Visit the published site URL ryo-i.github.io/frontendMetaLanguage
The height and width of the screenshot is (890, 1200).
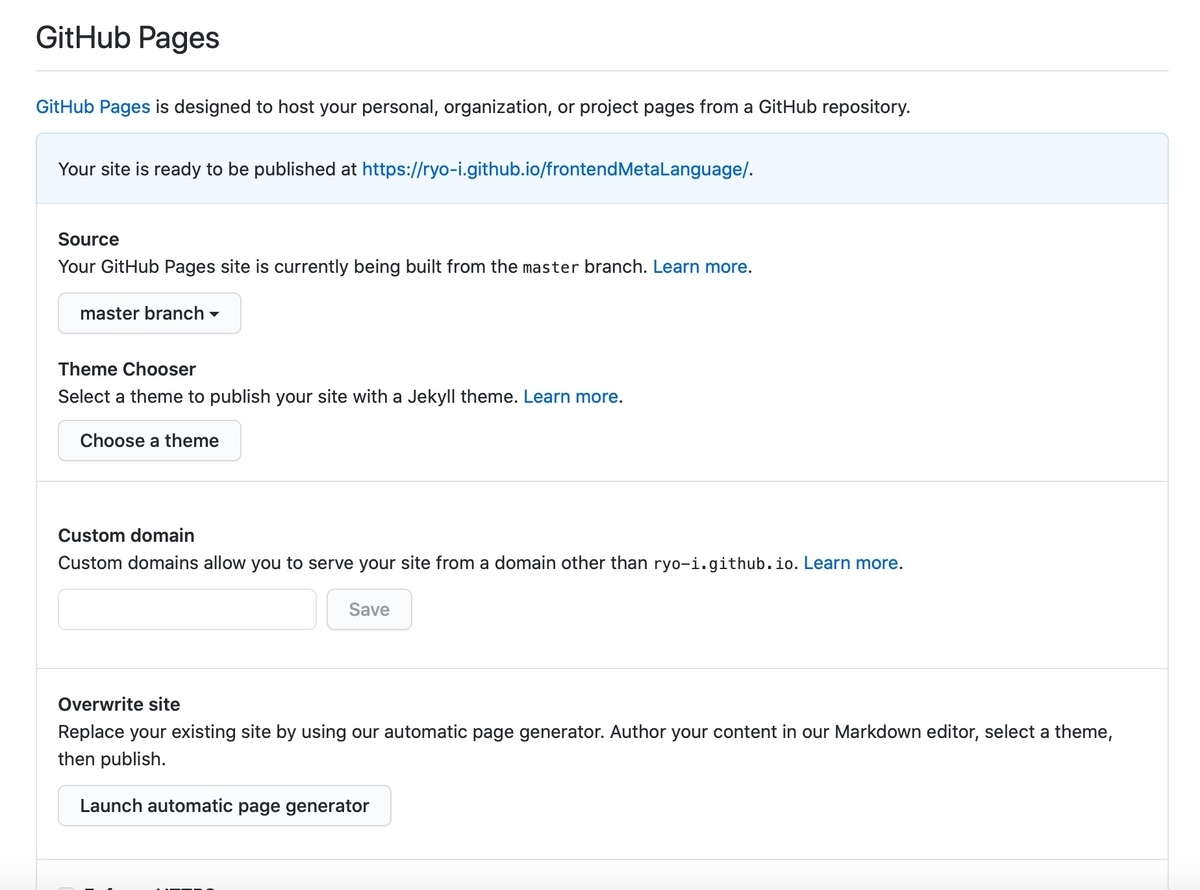pyautogui.click(x=555, y=169)
